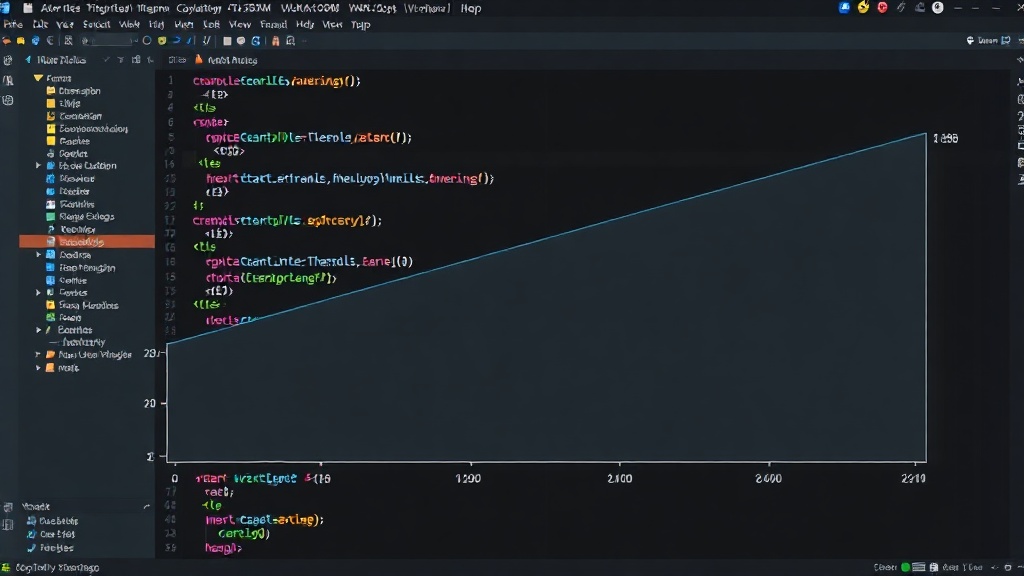Click line number 1 in the editor gutter
Image resolution: width=1024 pixels, height=576 pixels.
[x=170, y=81]
